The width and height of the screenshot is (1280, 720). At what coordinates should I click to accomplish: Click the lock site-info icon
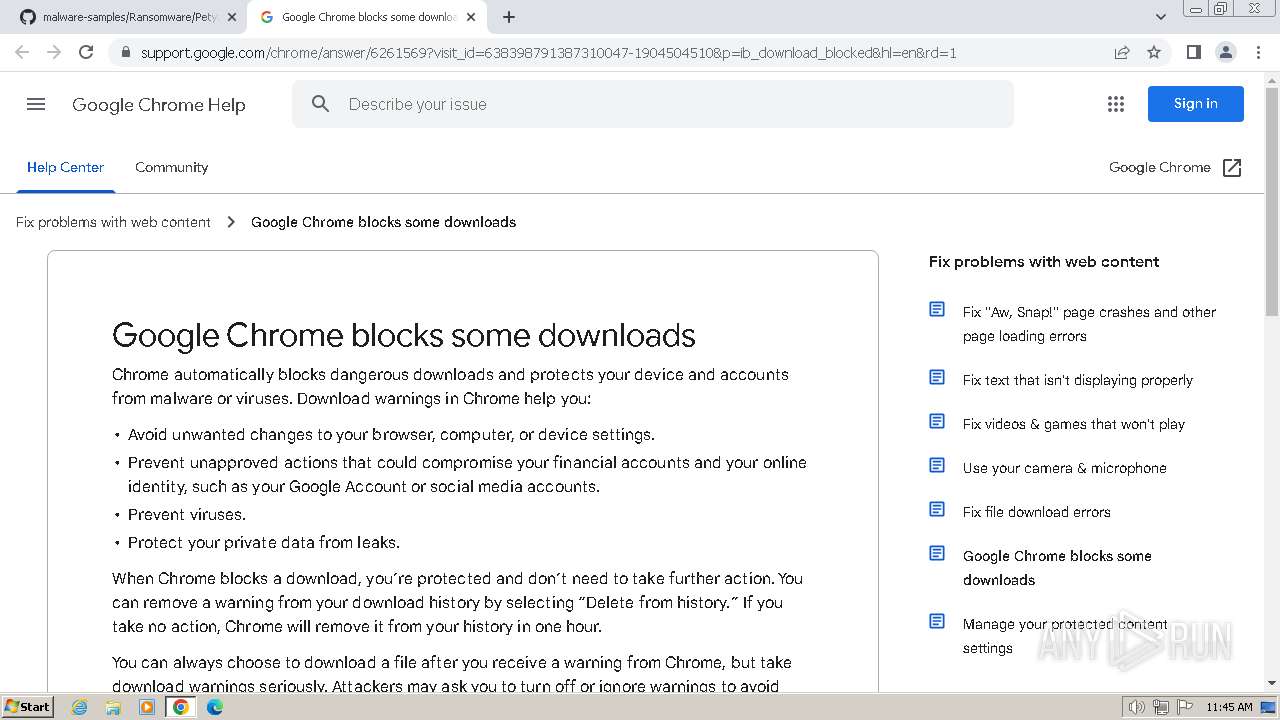point(125,53)
